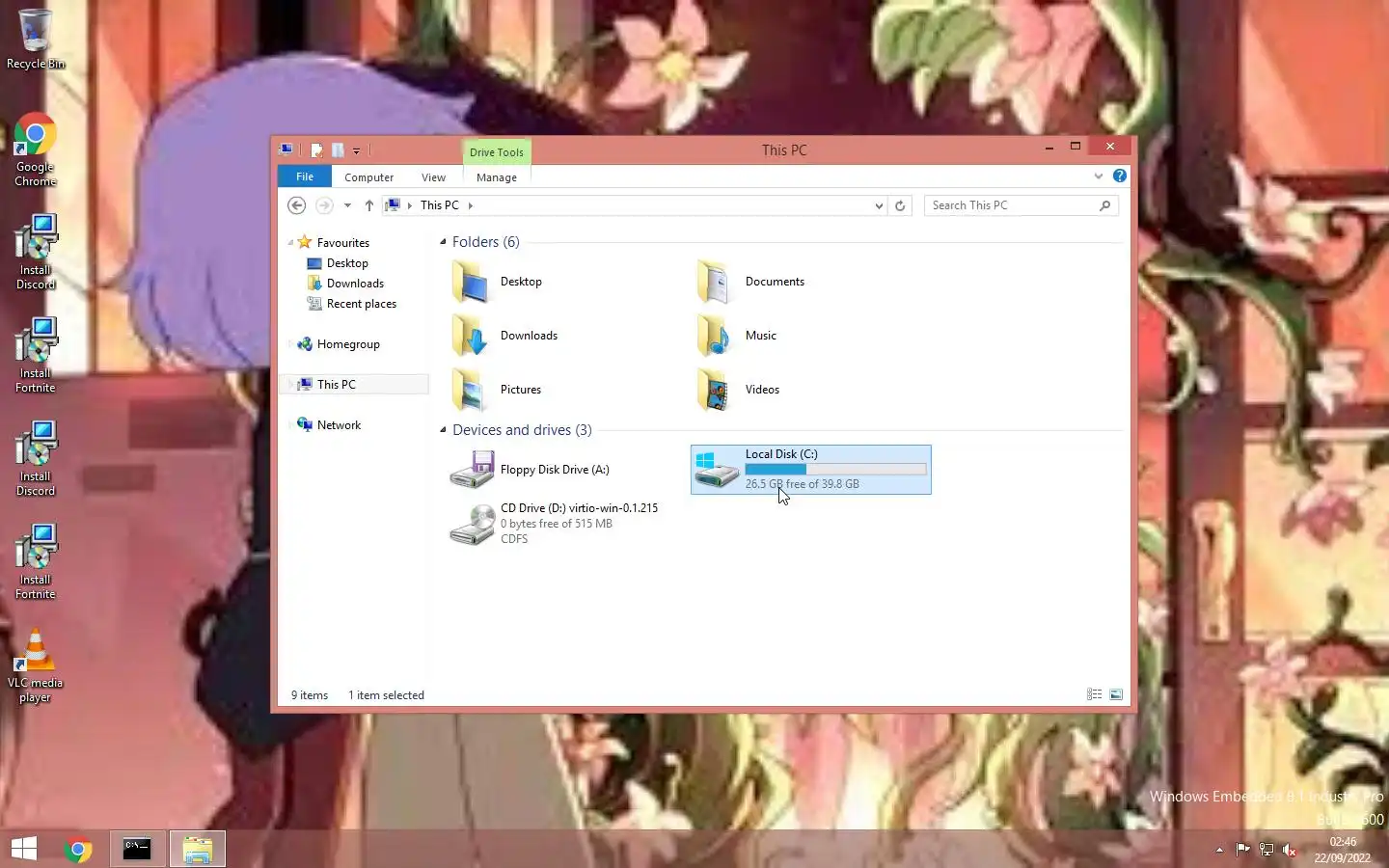Screen dimensions: 1389x868
Task: Select the Documents folder
Action: click(x=750, y=282)
